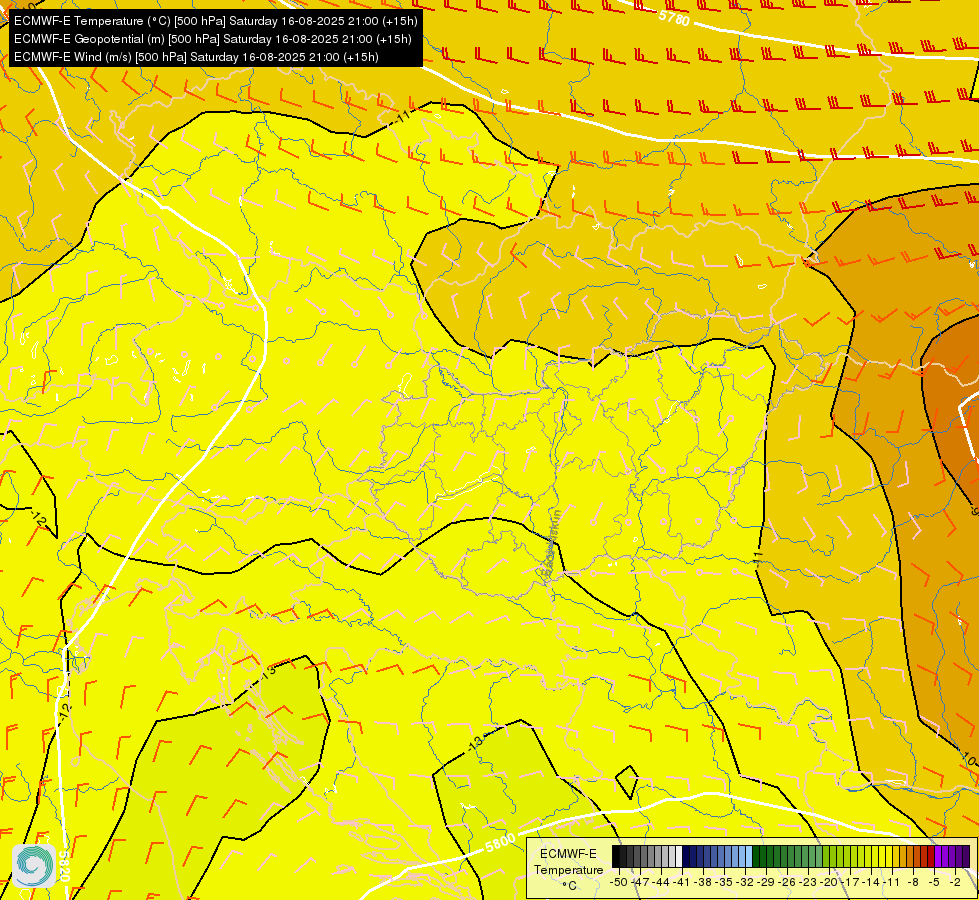979x900 pixels.
Task: Click the rotated 5820 geopotential contour label
Action: pos(64,866)
